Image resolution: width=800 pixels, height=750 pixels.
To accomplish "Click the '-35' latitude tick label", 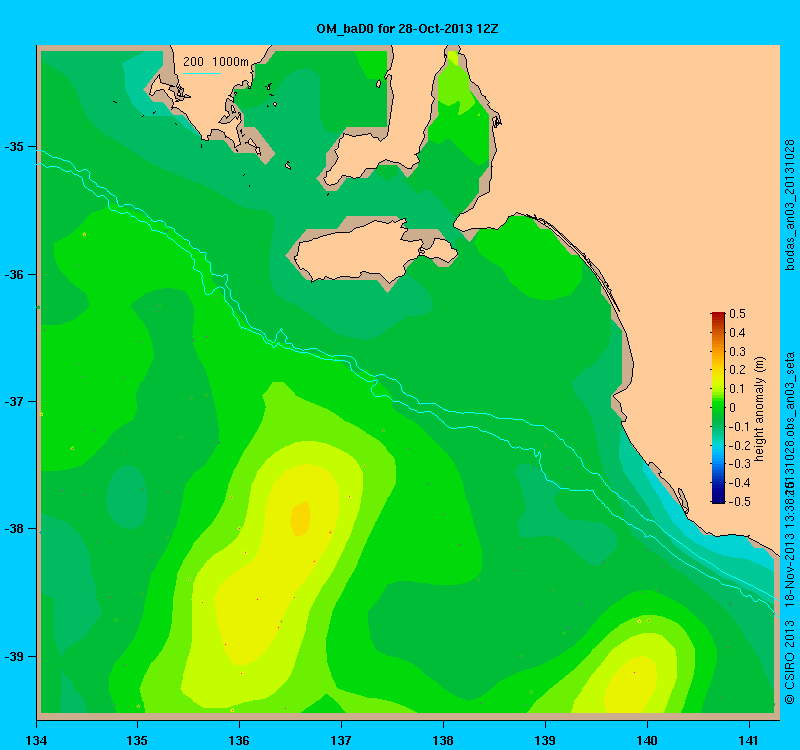I will coord(14,147).
